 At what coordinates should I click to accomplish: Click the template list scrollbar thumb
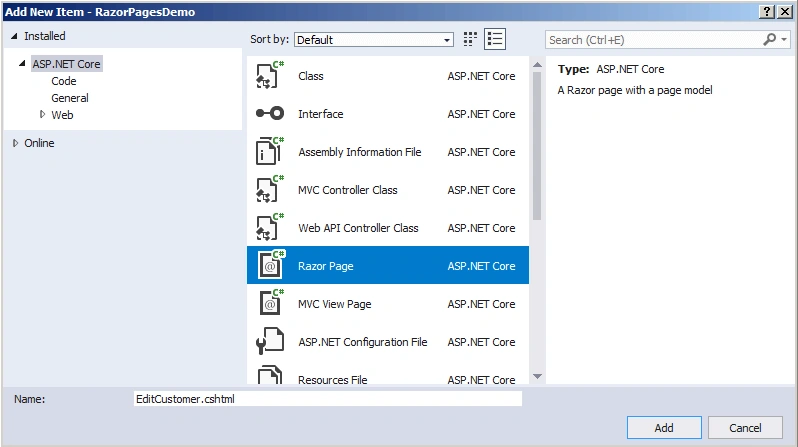click(x=537, y=146)
